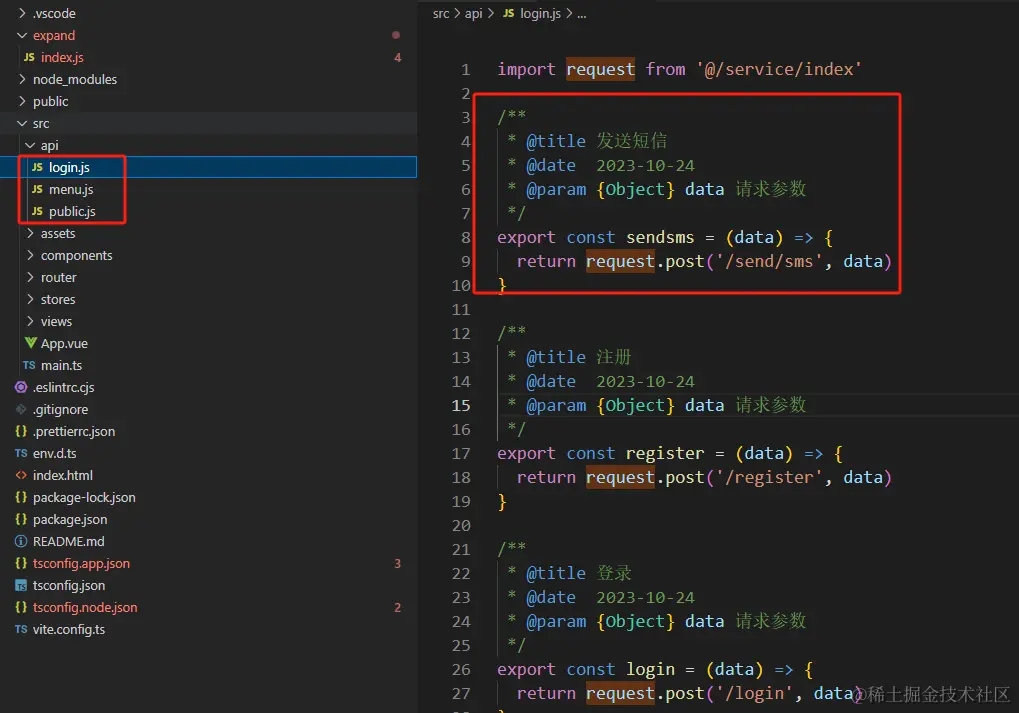
Task: Click the HTML icon of index.html
Action: tap(21, 475)
